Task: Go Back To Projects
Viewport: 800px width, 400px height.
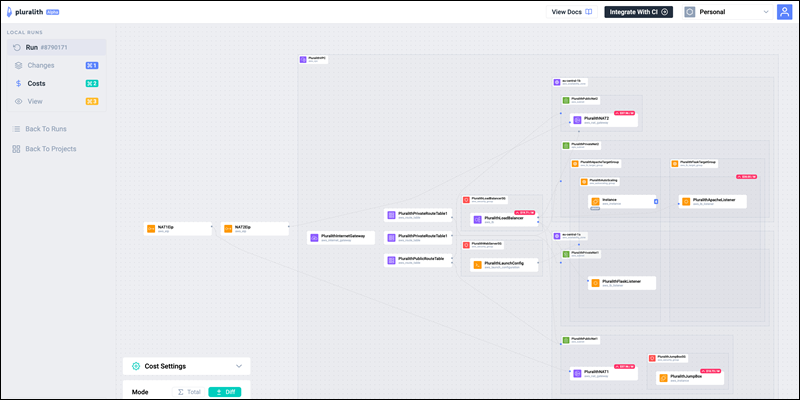Action: pos(51,149)
